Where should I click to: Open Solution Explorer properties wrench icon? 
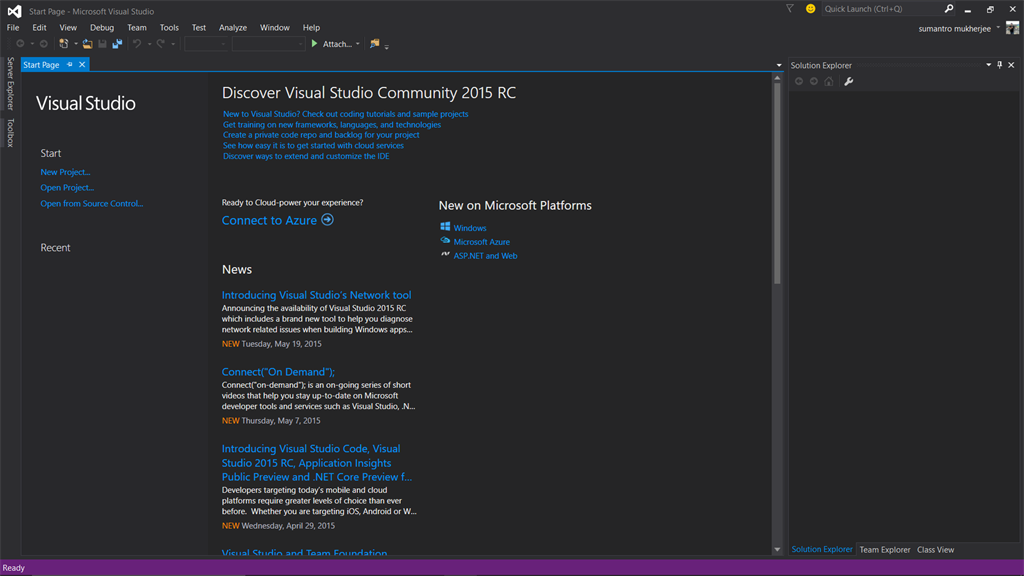click(849, 82)
